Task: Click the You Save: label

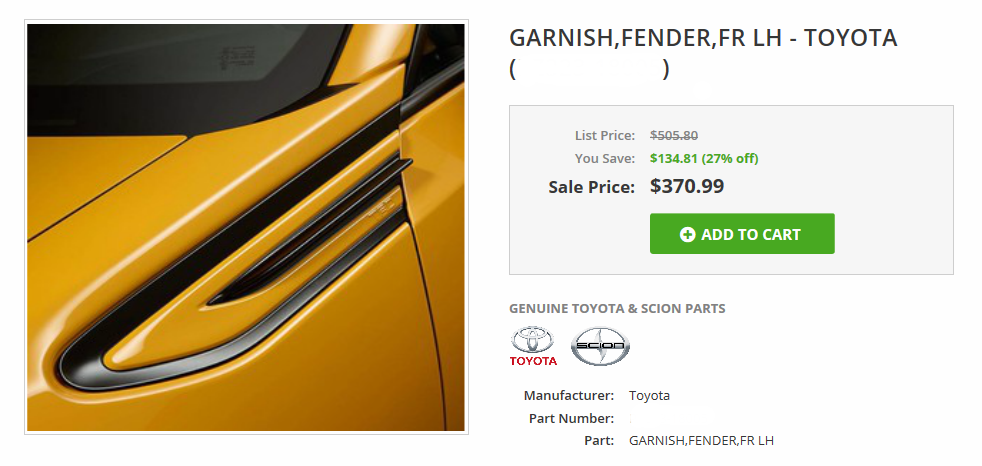Action: [604, 158]
